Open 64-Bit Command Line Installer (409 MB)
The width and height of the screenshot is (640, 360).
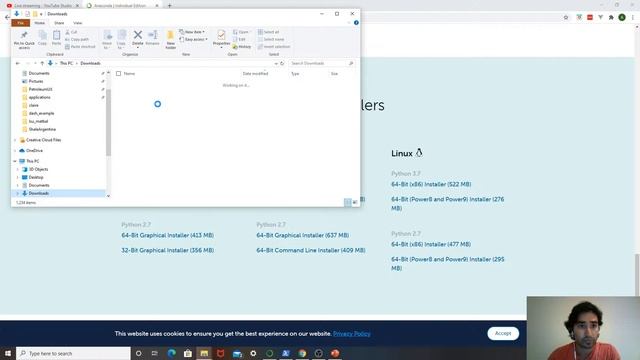coord(311,250)
